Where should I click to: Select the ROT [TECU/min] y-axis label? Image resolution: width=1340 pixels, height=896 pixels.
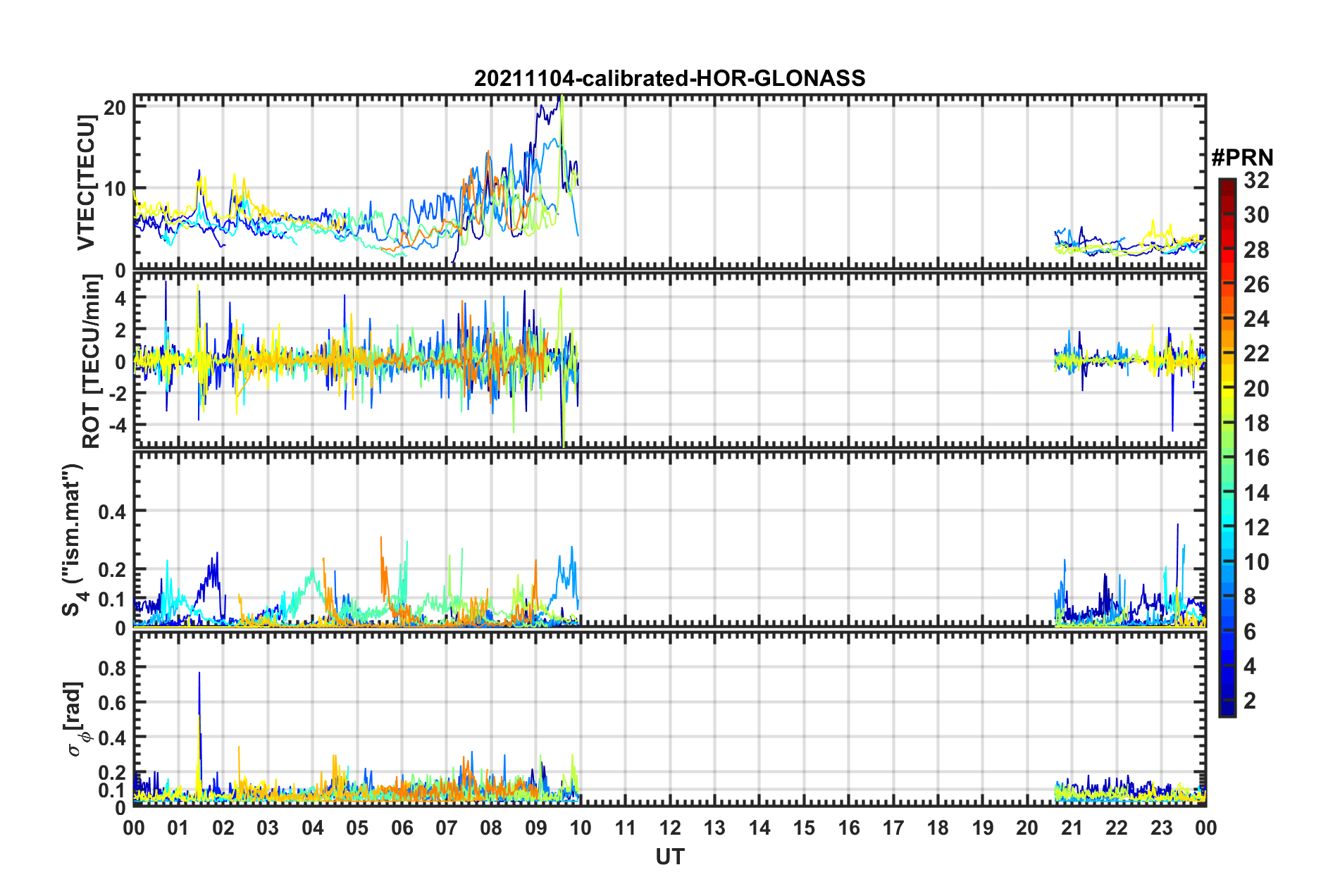[x=92, y=361]
